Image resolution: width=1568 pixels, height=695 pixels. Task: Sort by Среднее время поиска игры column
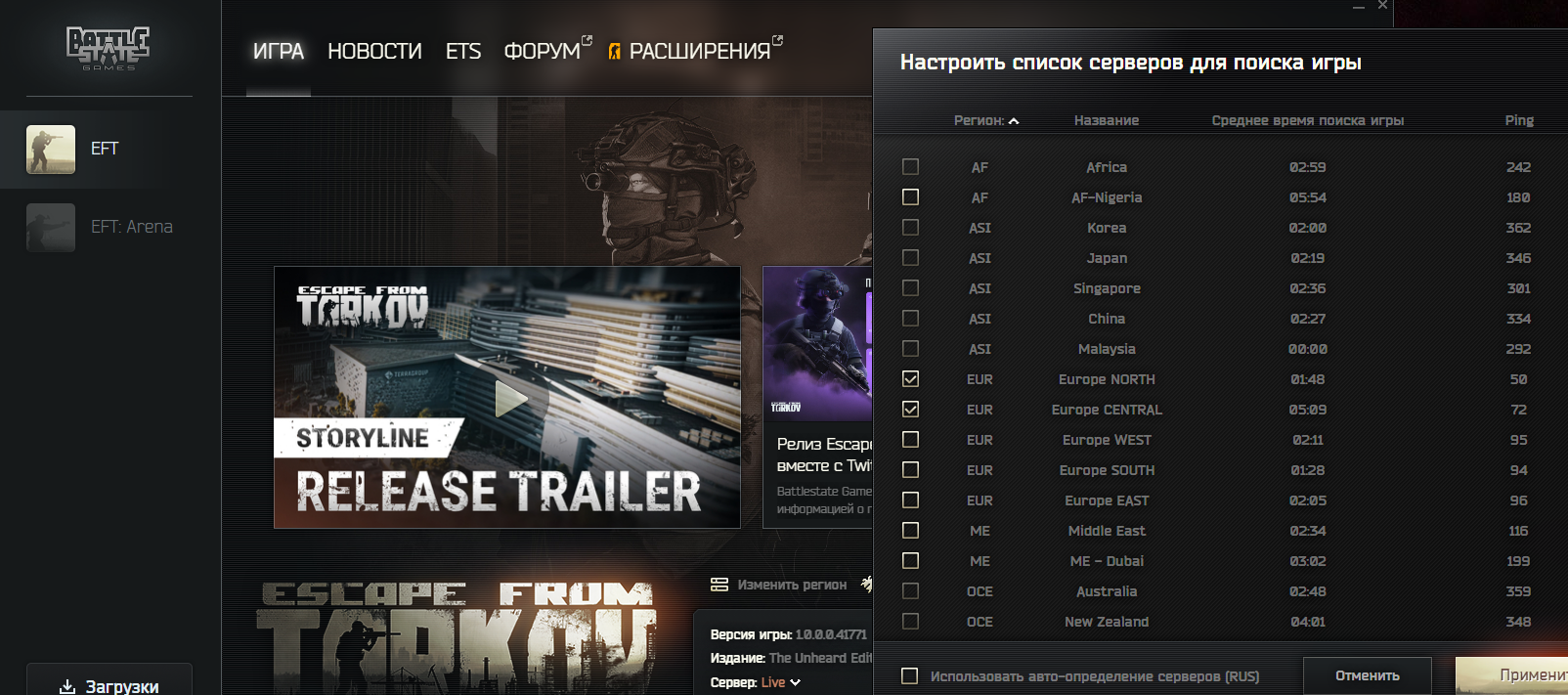(x=1308, y=120)
